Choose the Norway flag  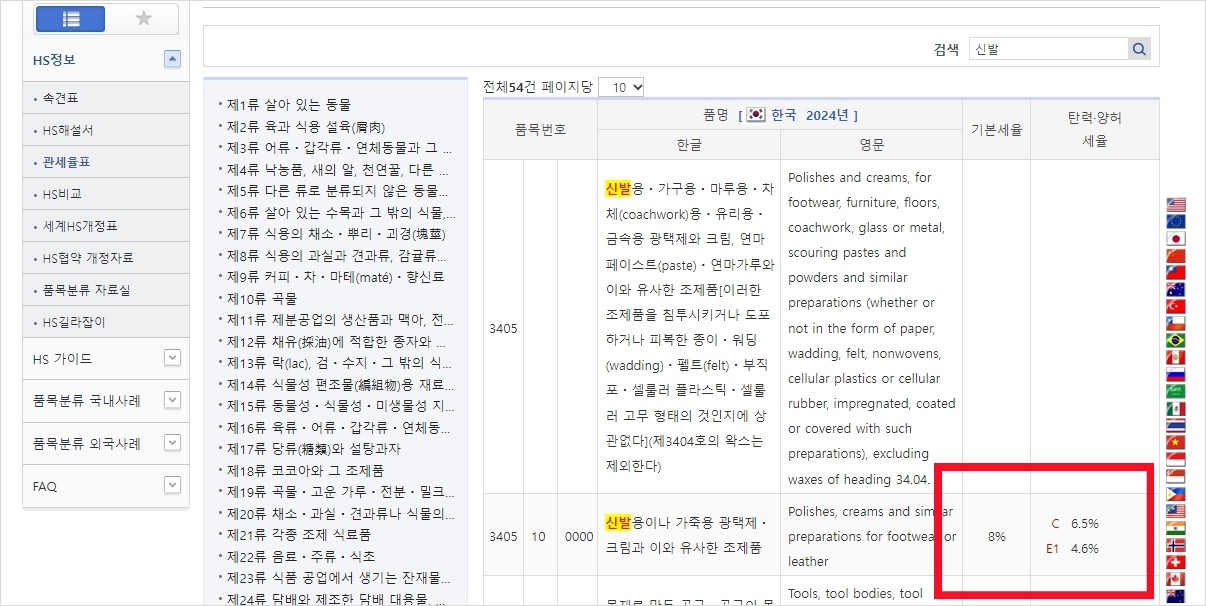[x=1176, y=544]
